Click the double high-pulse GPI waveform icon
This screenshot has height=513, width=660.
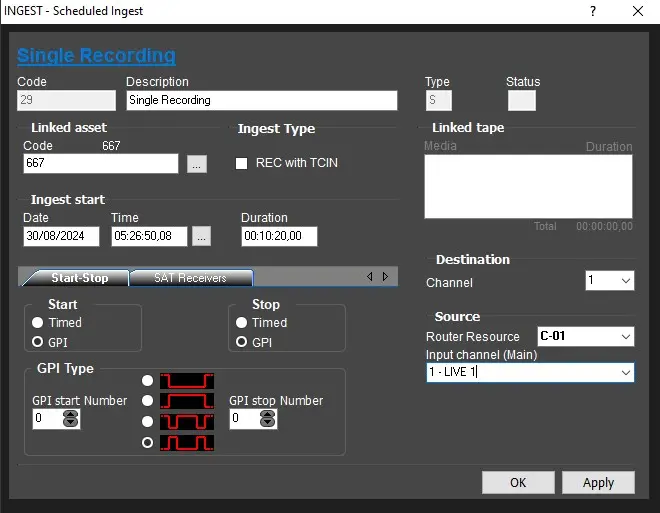click(187, 442)
